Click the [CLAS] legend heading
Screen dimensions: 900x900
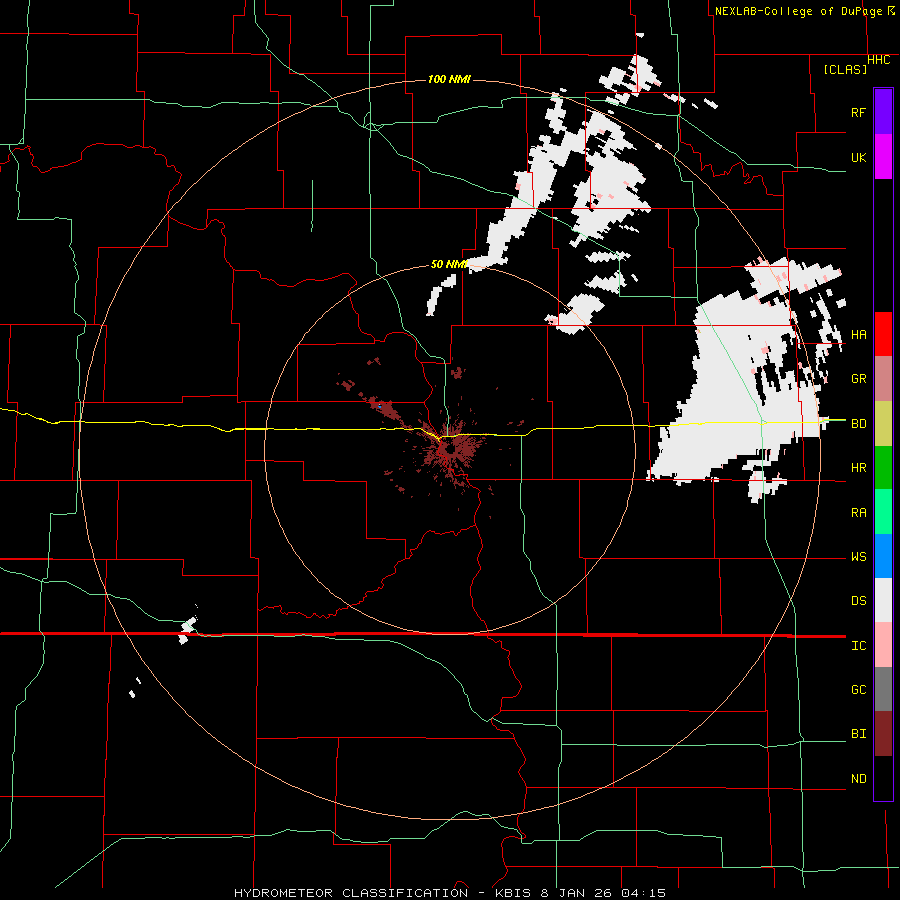point(845,69)
